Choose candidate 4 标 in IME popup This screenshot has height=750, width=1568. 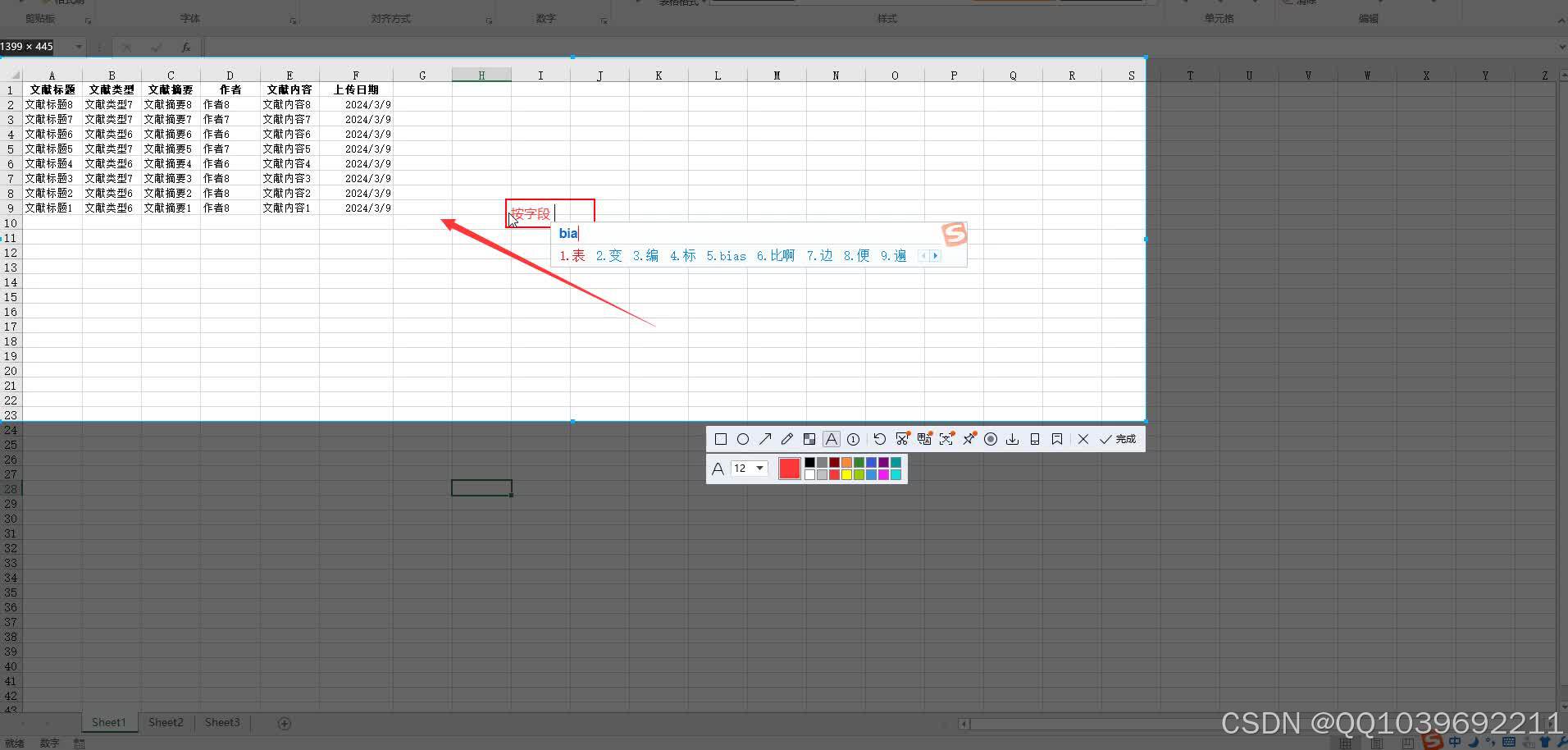click(x=682, y=256)
